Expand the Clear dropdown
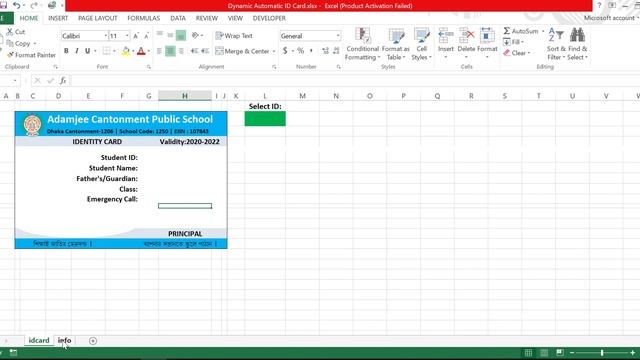The height and width of the screenshot is (360, 640). click(x=529, y=53)
